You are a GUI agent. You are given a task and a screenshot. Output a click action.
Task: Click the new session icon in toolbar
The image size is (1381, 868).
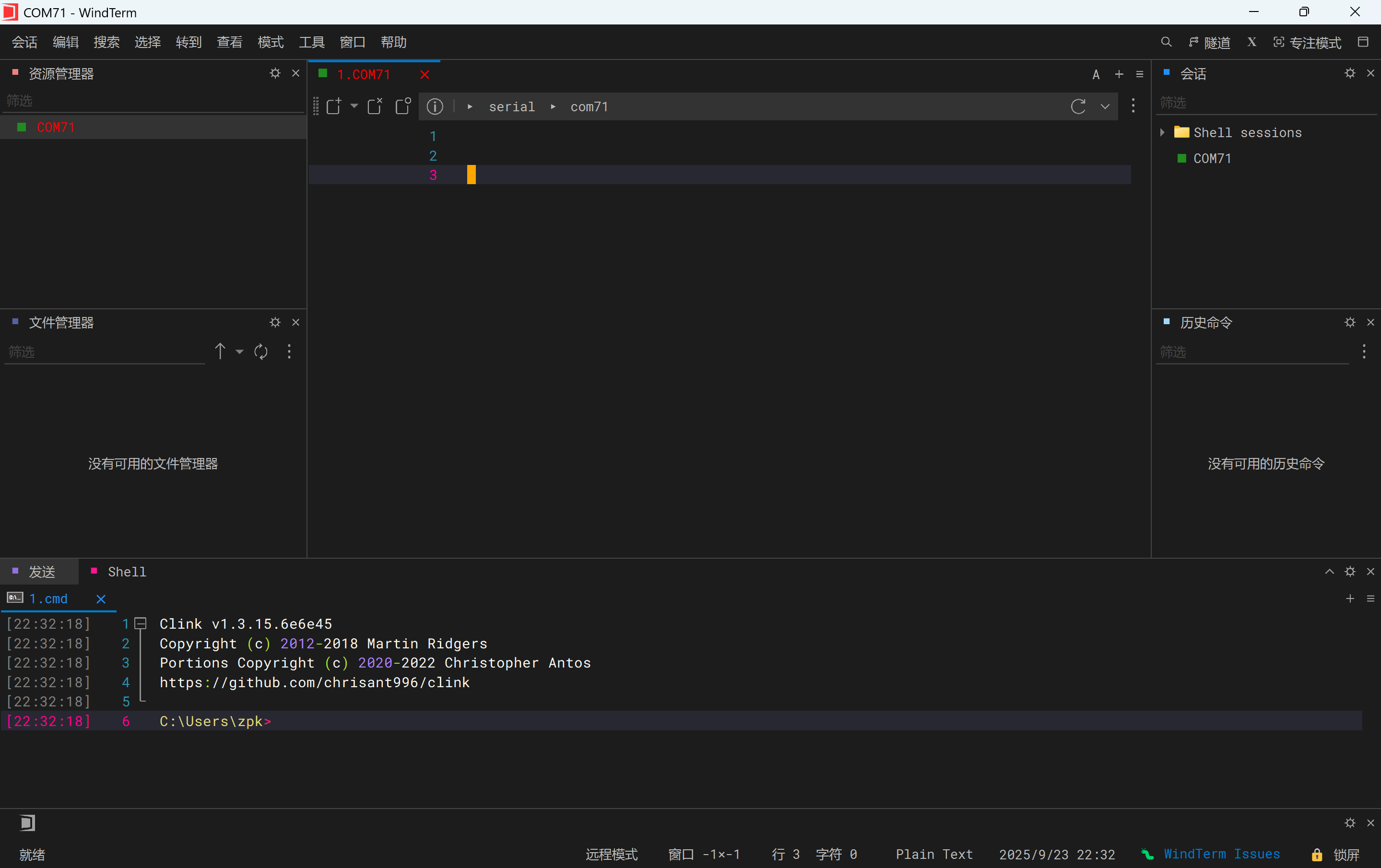coord(333,106)
